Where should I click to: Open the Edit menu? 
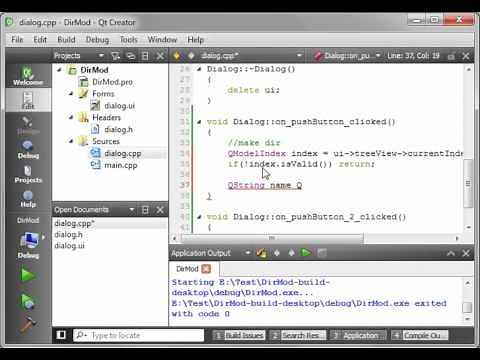click(x=40, y=40)
